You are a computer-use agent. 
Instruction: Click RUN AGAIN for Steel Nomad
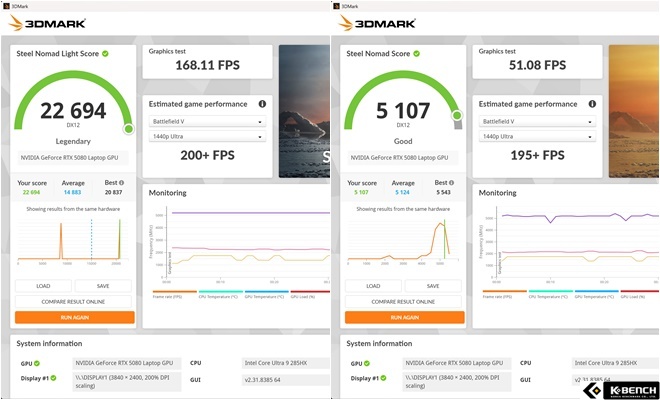pos(405,317)
